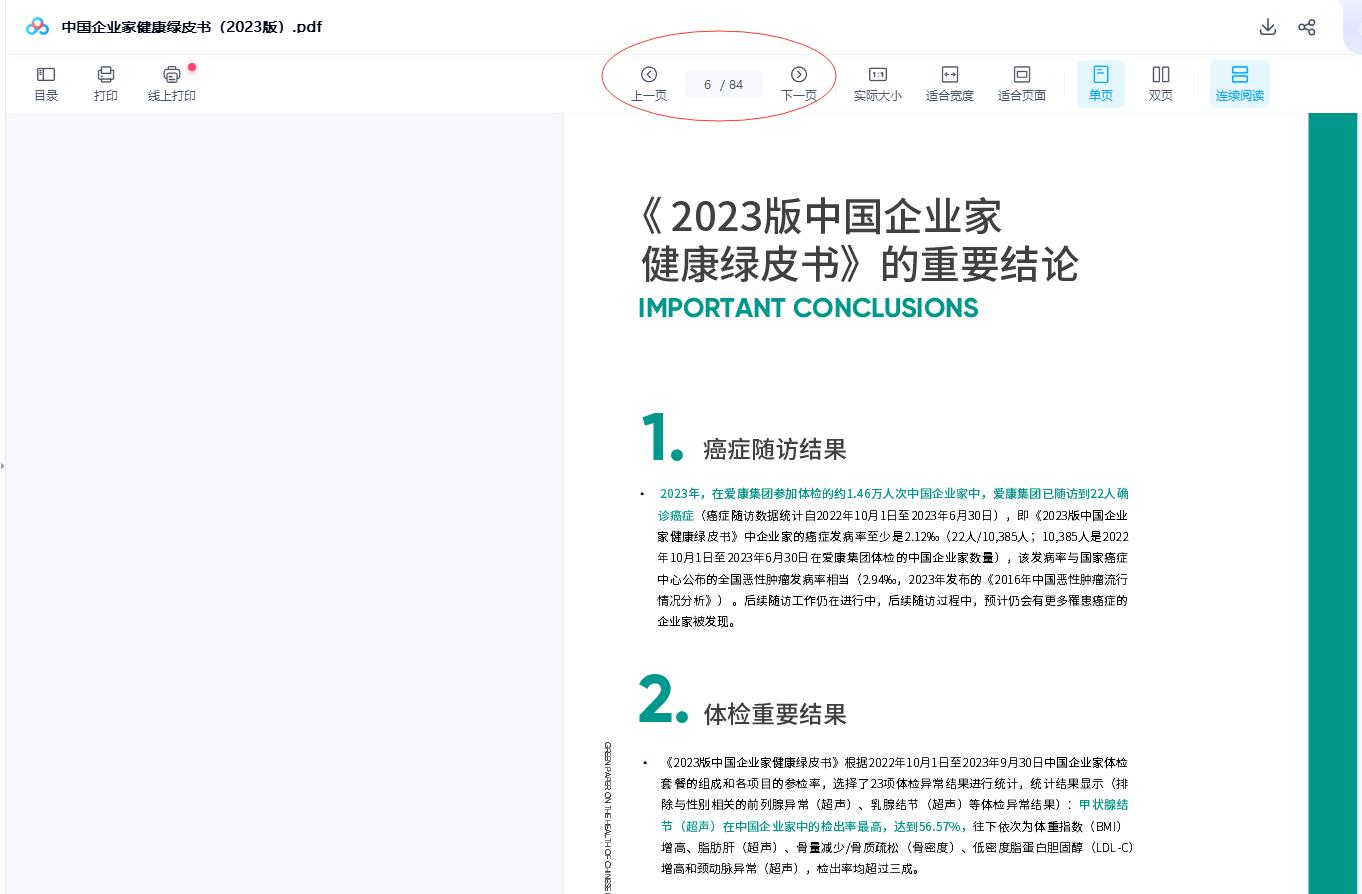Set zoom to 实际大小 actual size
The image size is (1362, 894).
pos(877,83)
